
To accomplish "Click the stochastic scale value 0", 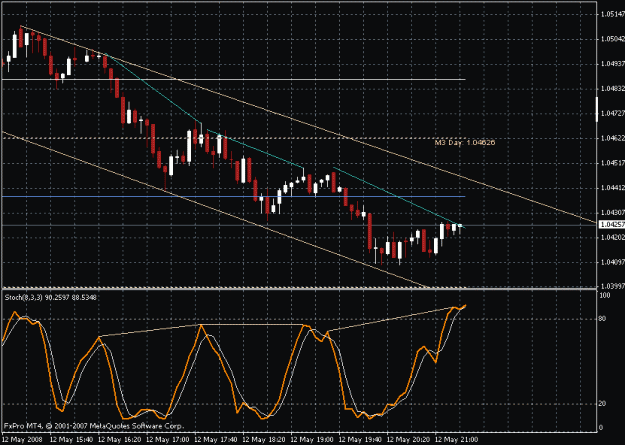I will click(x=602, y=428).
